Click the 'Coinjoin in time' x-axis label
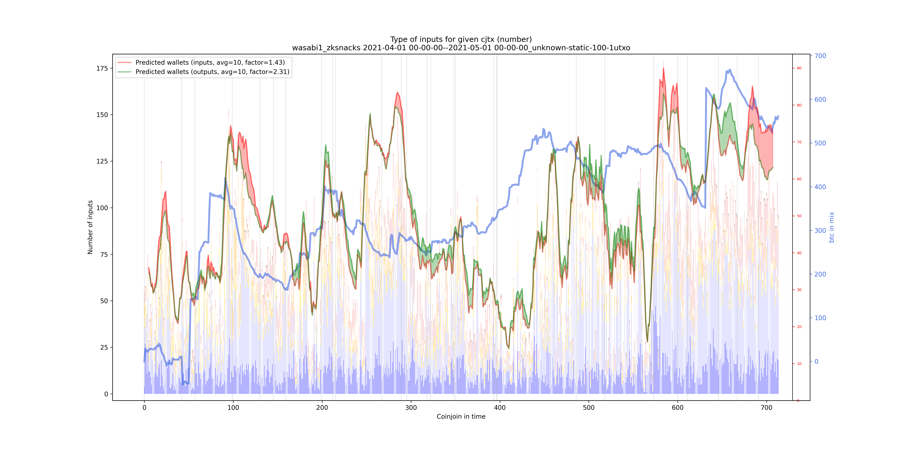Image resolution: width=900 pixels, height=450 pixels. [461, 416]
